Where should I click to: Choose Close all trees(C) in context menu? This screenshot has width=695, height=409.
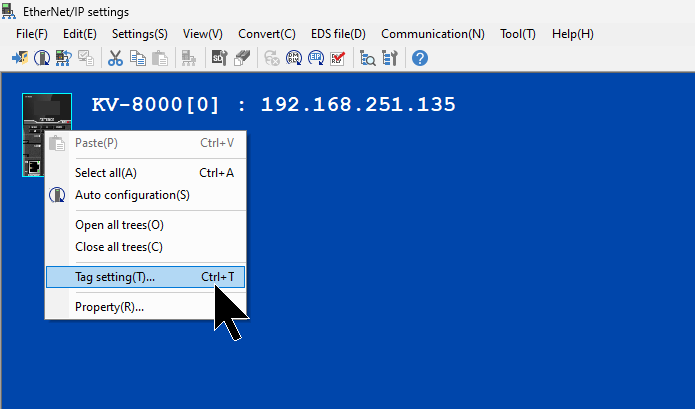pyautogui.click(x=145, y=247)
